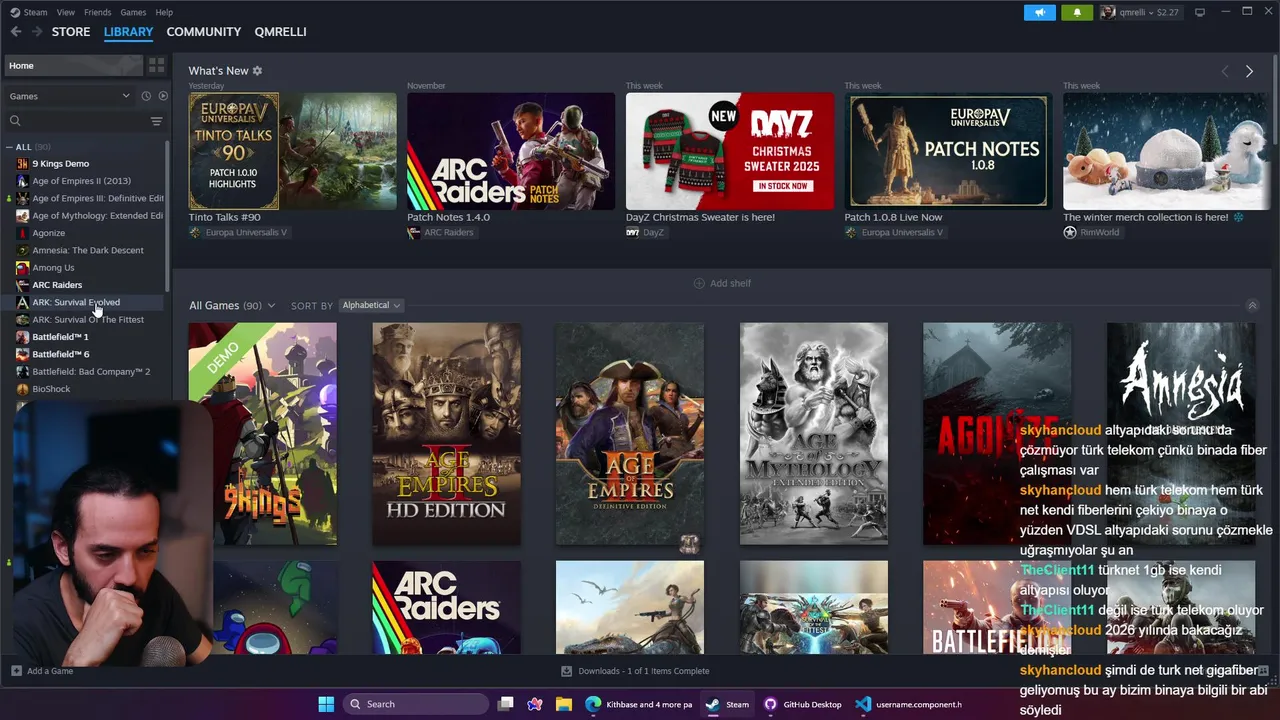
Task: Select BioShock in the game list
Action: [x=51, y=389]
